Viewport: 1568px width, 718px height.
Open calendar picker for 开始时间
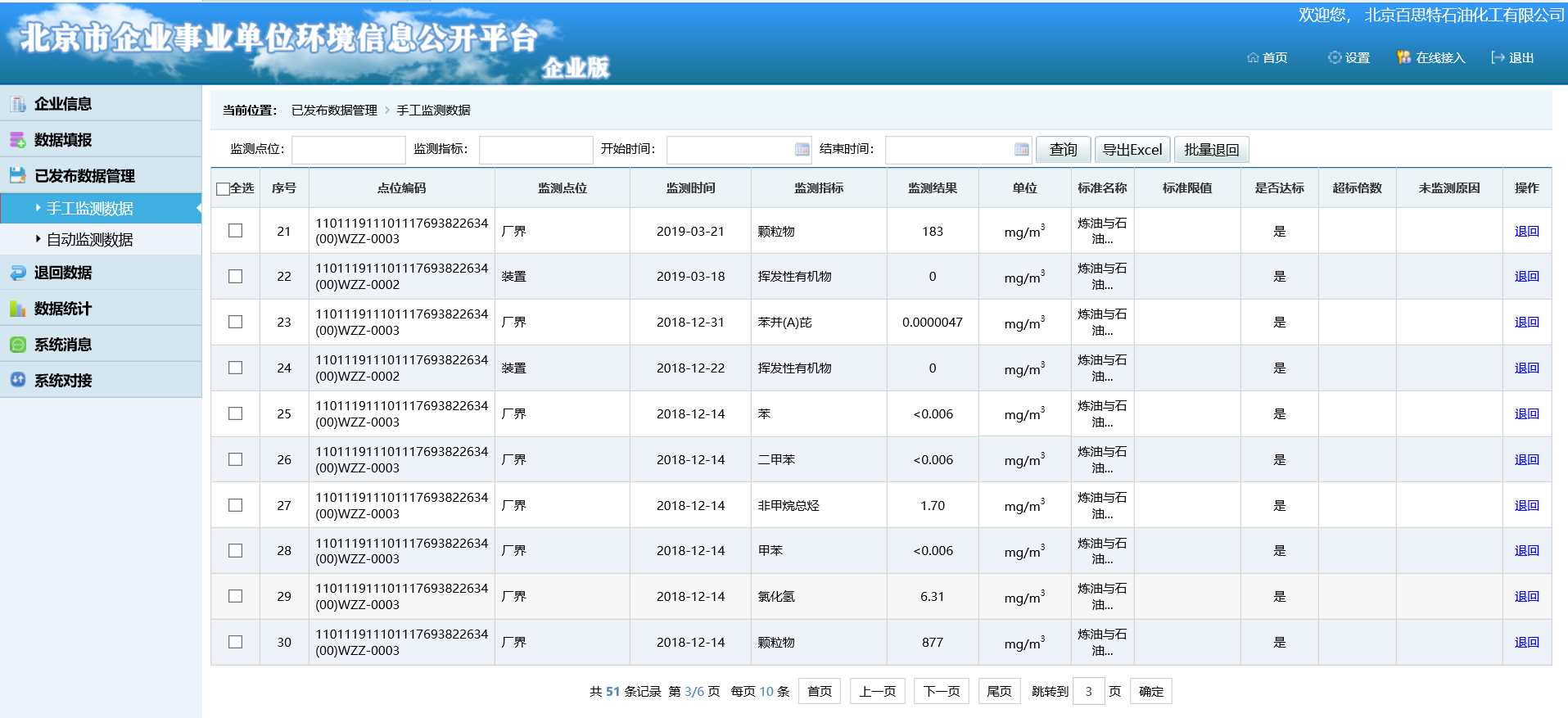pos(802,149)
